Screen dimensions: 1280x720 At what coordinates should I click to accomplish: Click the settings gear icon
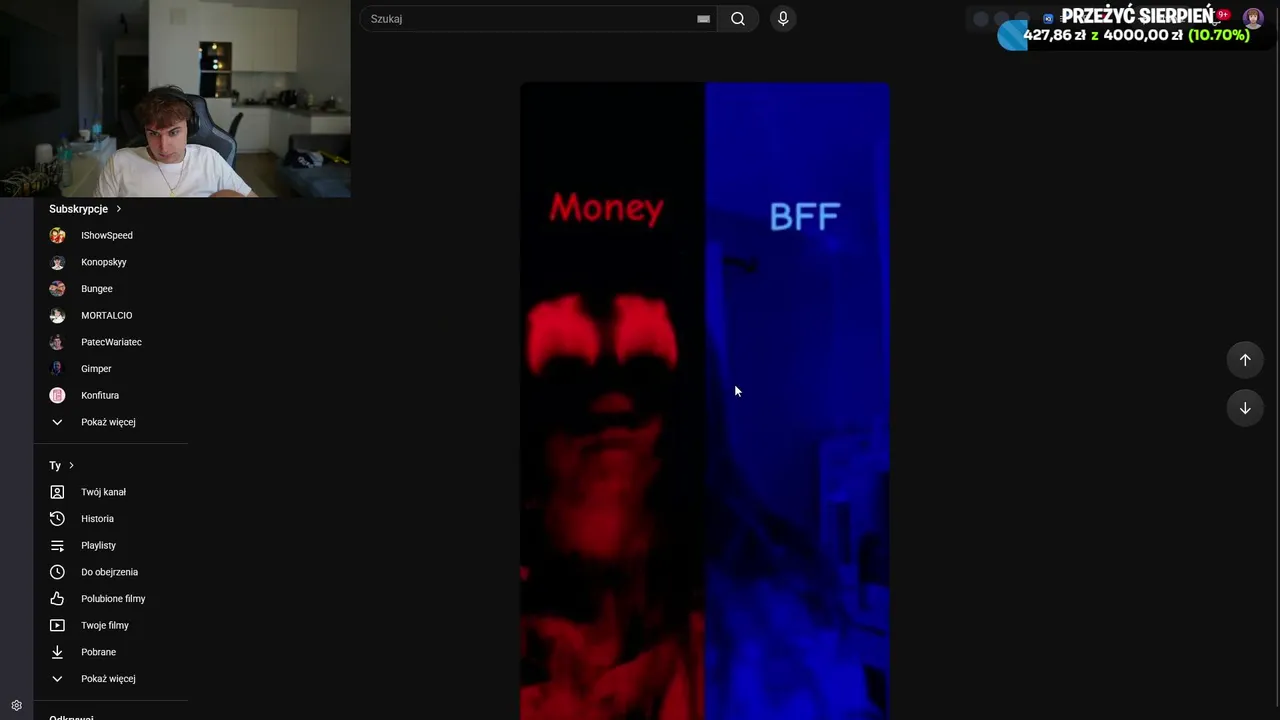pos(16,705)
